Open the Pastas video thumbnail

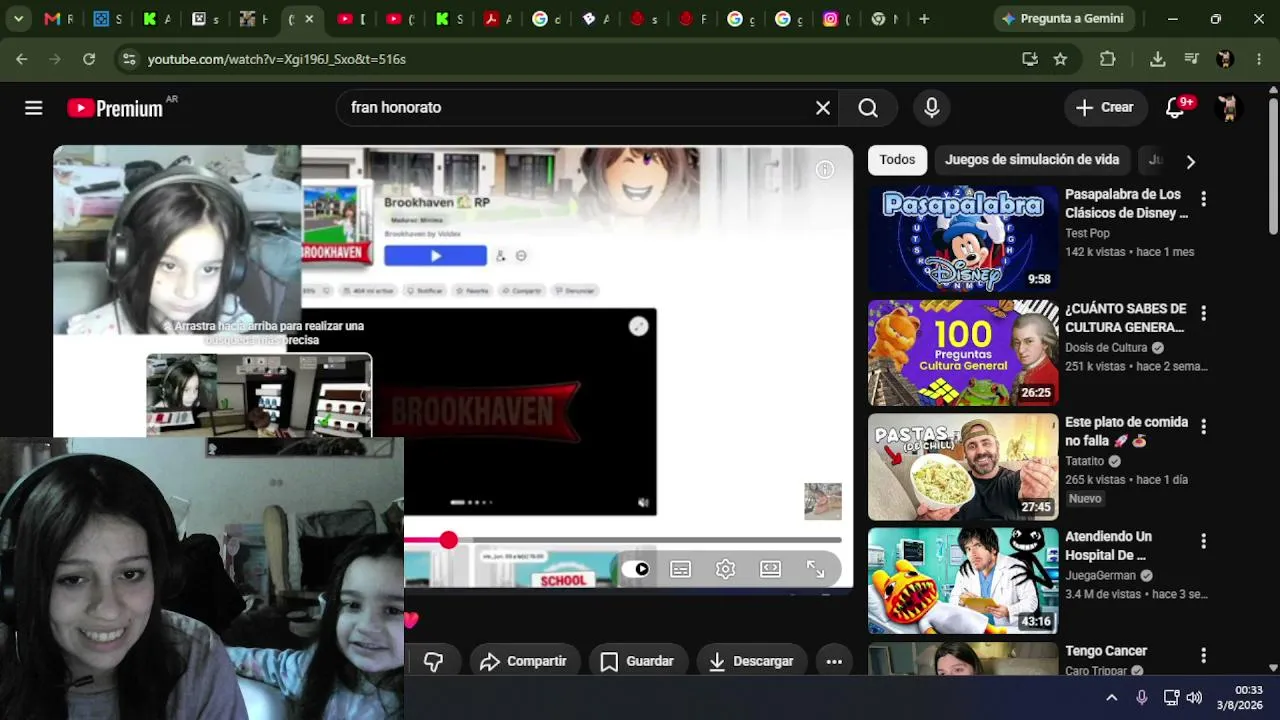point(963,467)
